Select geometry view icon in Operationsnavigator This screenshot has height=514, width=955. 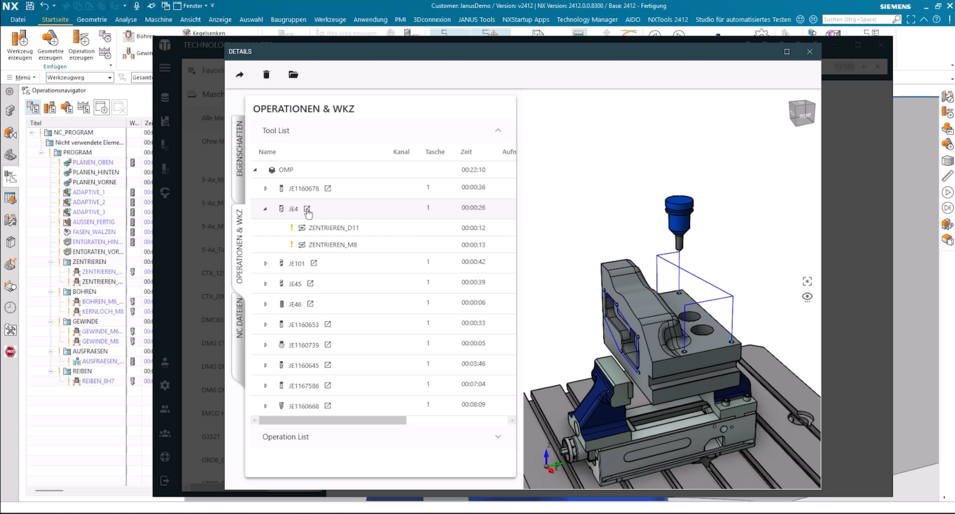[67, 107]
